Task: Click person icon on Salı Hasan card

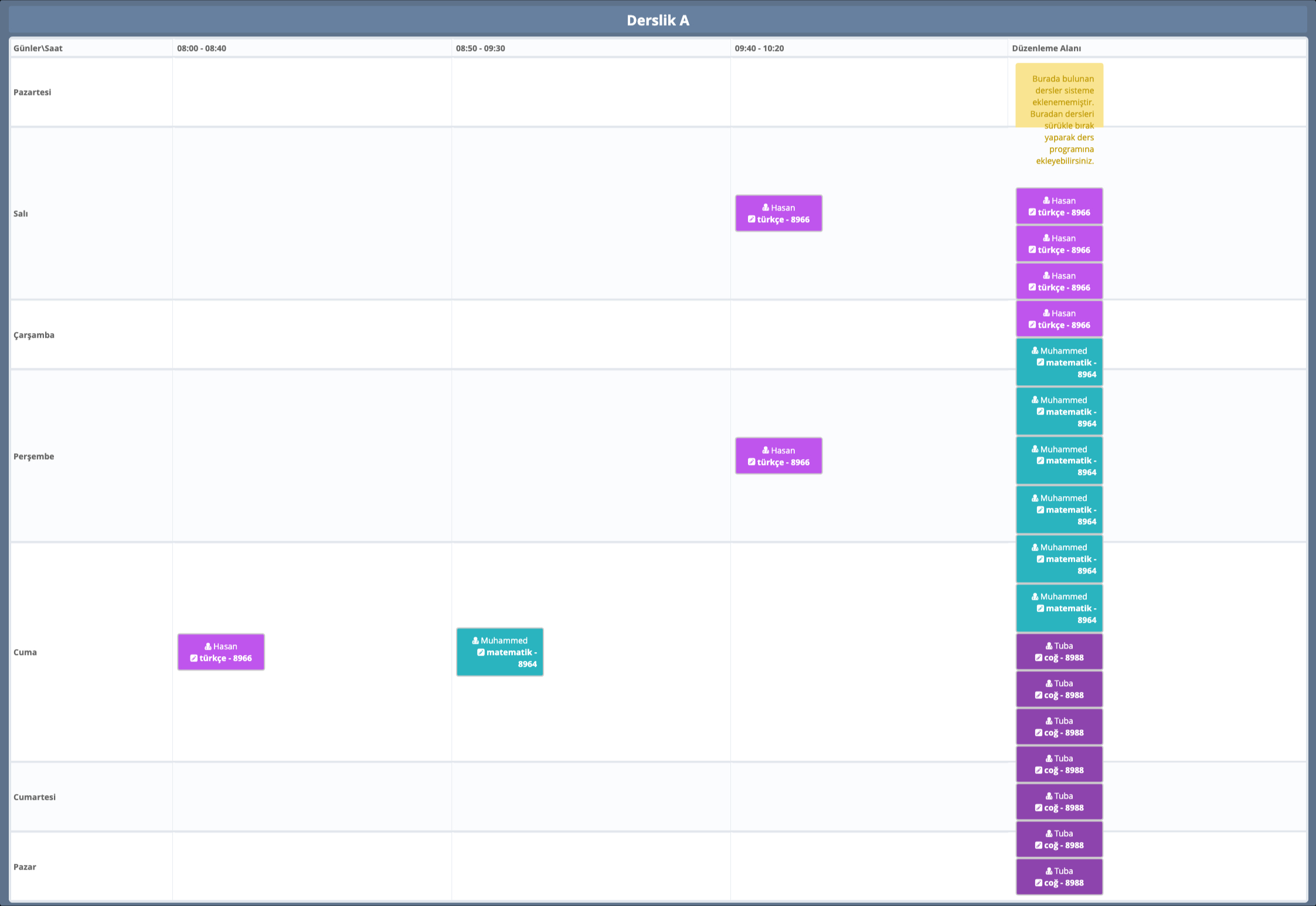Action: tap(766, 208)
